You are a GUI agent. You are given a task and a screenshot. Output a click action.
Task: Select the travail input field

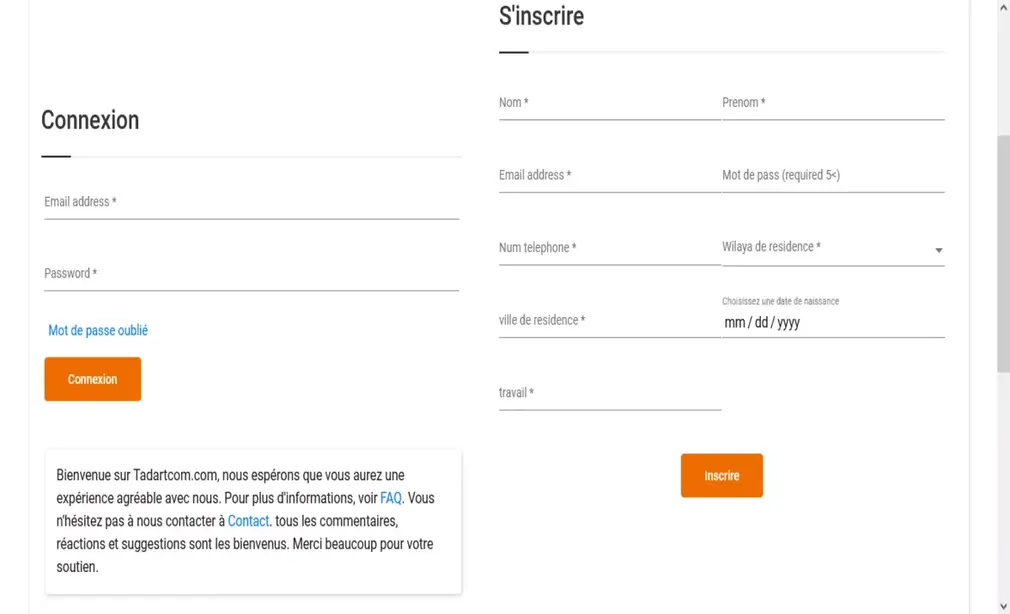pyautogui.click(x=609, y=394)
